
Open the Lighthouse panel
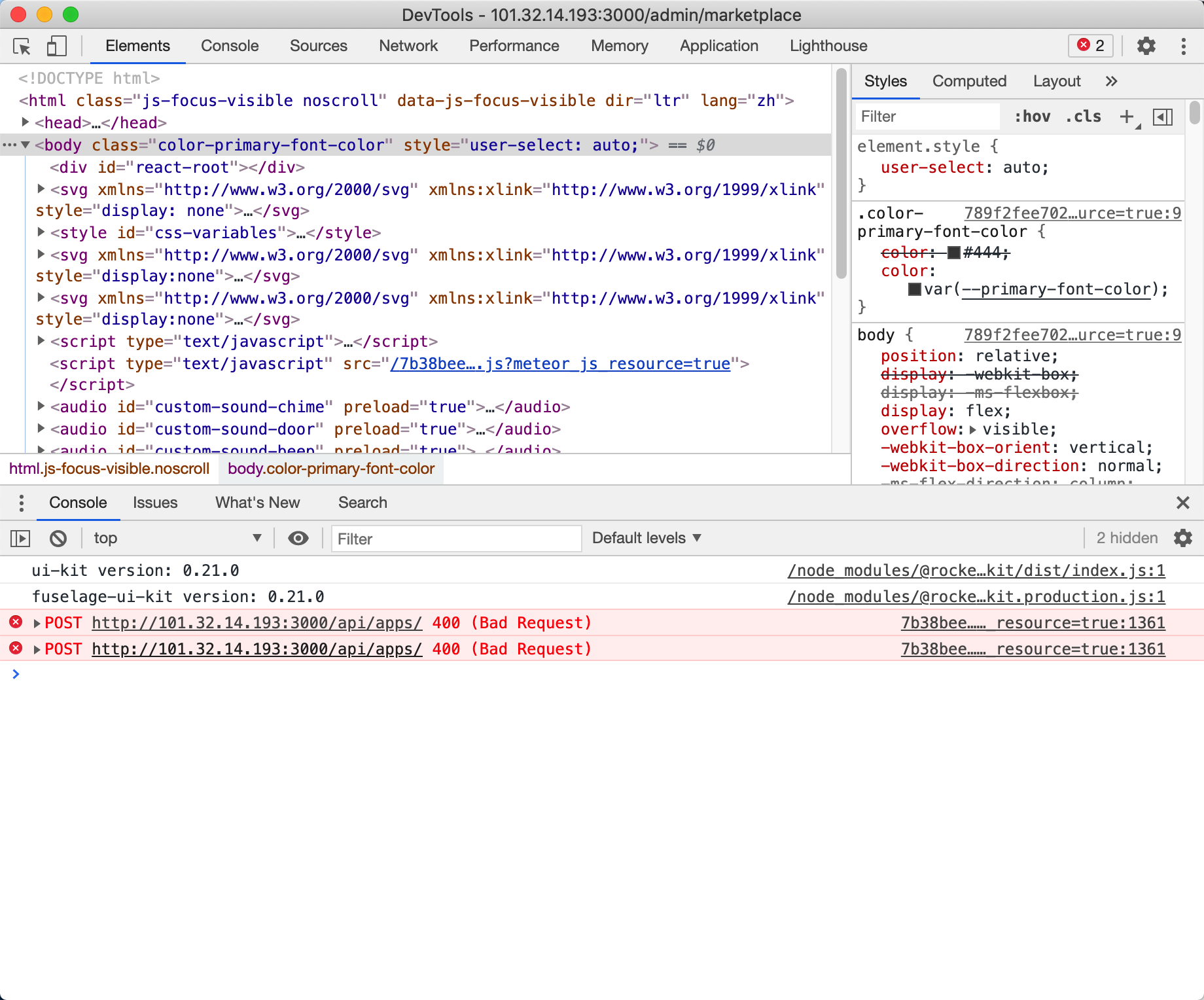[828, 46]
